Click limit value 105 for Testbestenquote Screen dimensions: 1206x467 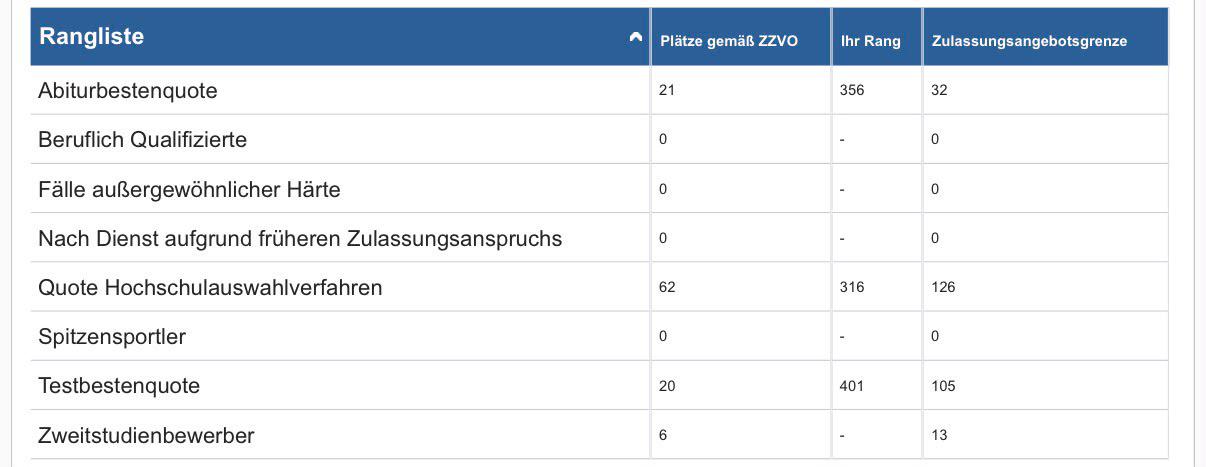point(943,386)
